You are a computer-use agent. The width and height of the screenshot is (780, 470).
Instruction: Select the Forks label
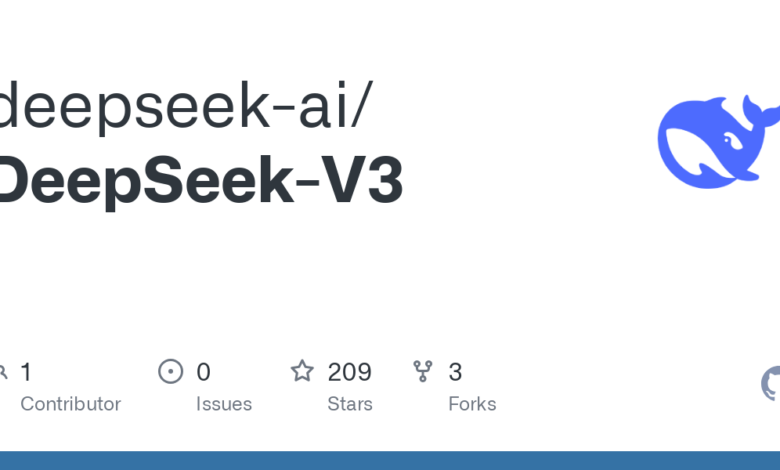[x=472, y=404]
